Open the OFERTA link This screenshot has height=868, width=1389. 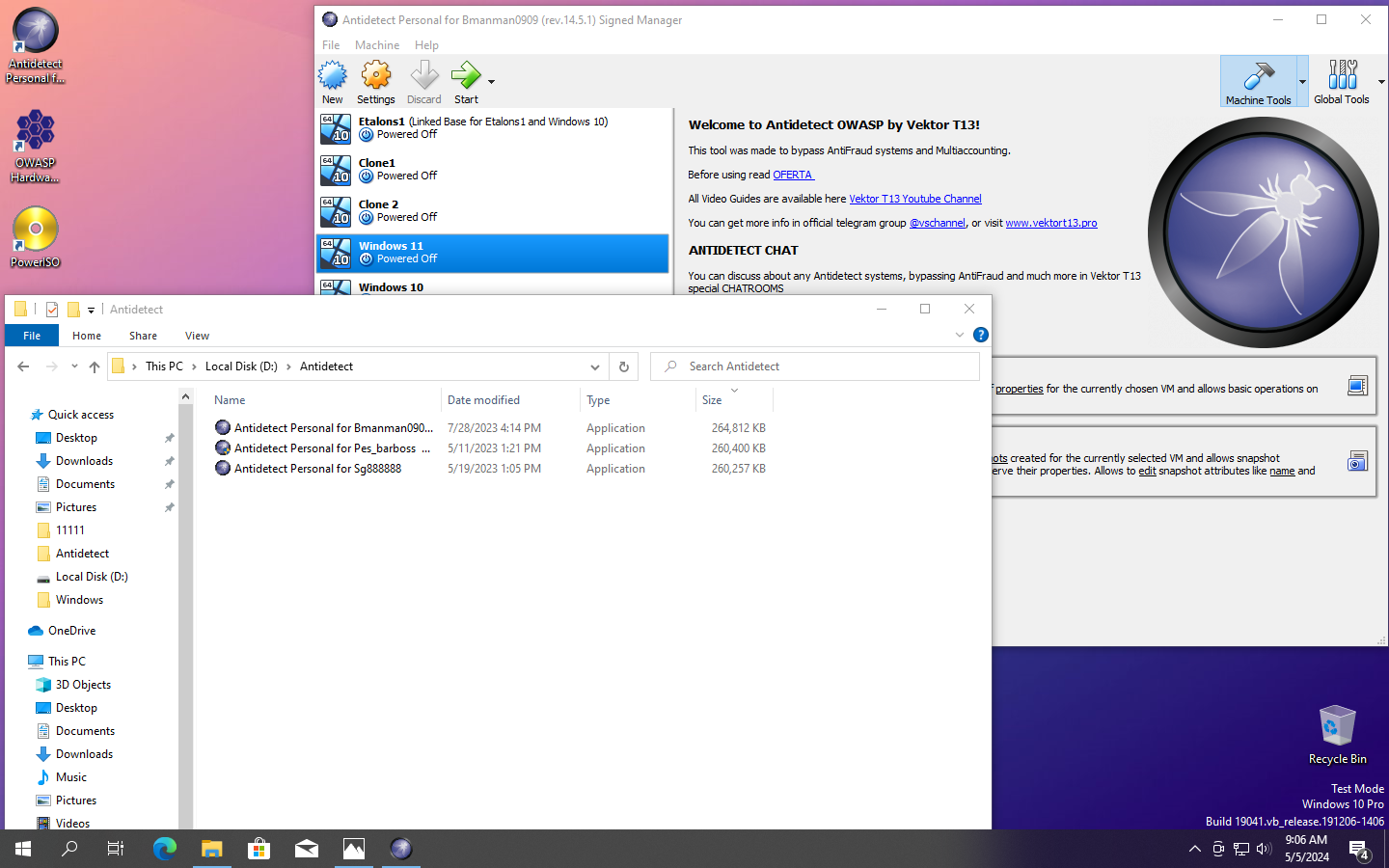[x=794, y=175]
